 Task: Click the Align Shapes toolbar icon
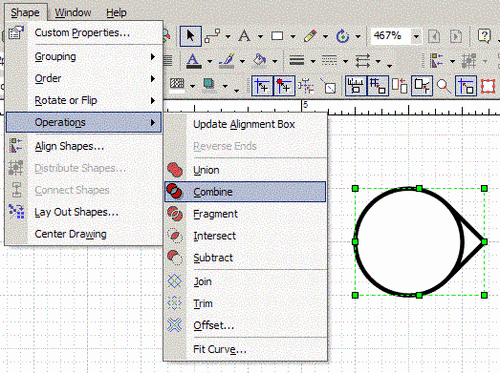(436, 61)
